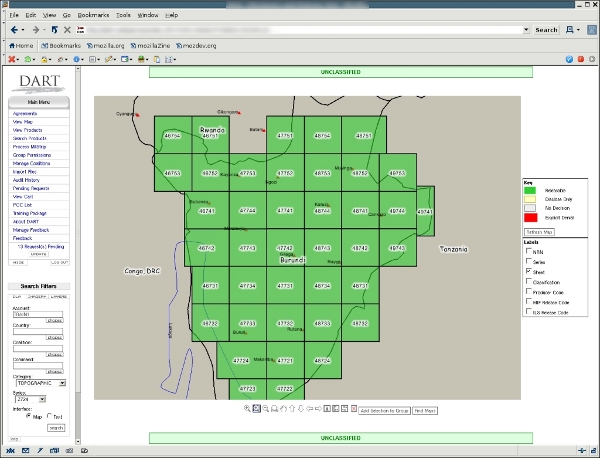Click the composer pen icon in status bar

click(40, 451)
